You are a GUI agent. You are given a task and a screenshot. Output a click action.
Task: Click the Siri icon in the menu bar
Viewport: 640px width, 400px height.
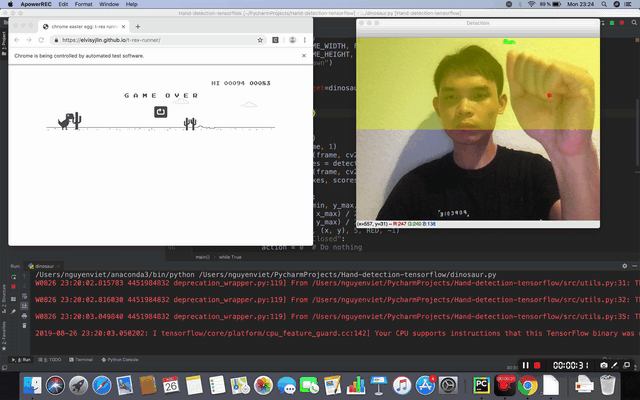[x=616, y=4]
